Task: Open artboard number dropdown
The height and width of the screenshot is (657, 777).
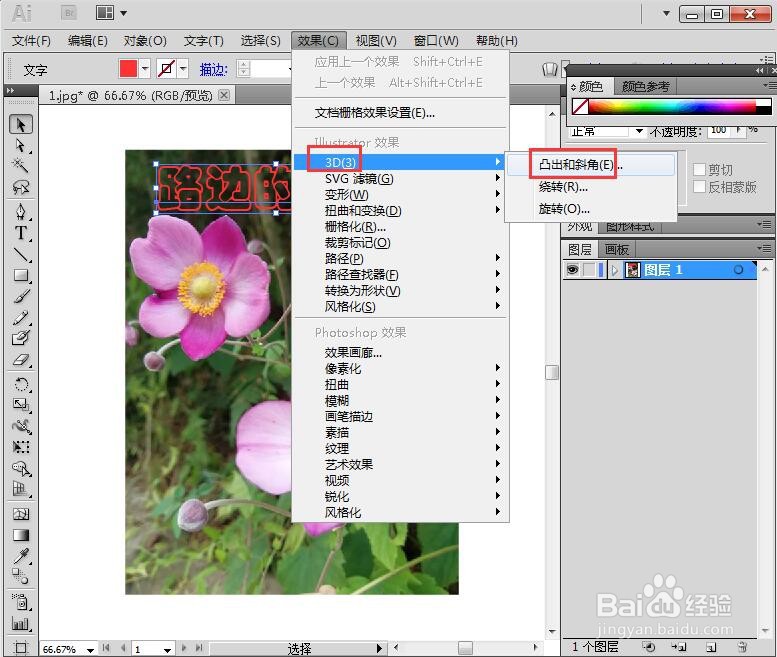Action: point(167,649)
